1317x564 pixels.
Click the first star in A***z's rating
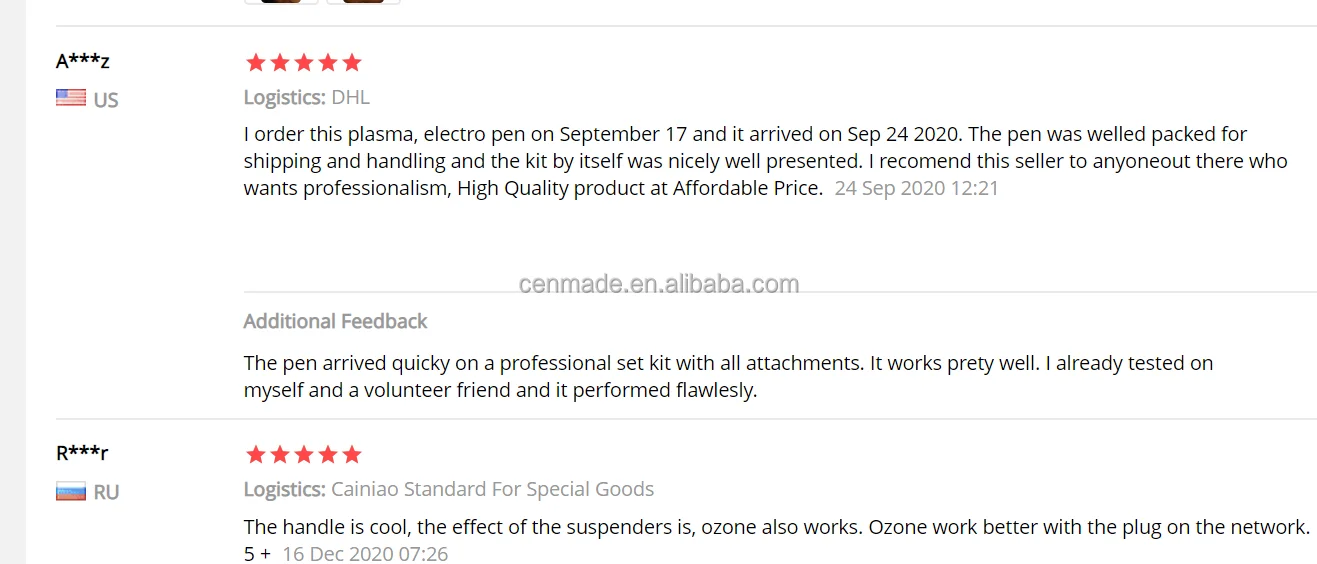[256, 63]
